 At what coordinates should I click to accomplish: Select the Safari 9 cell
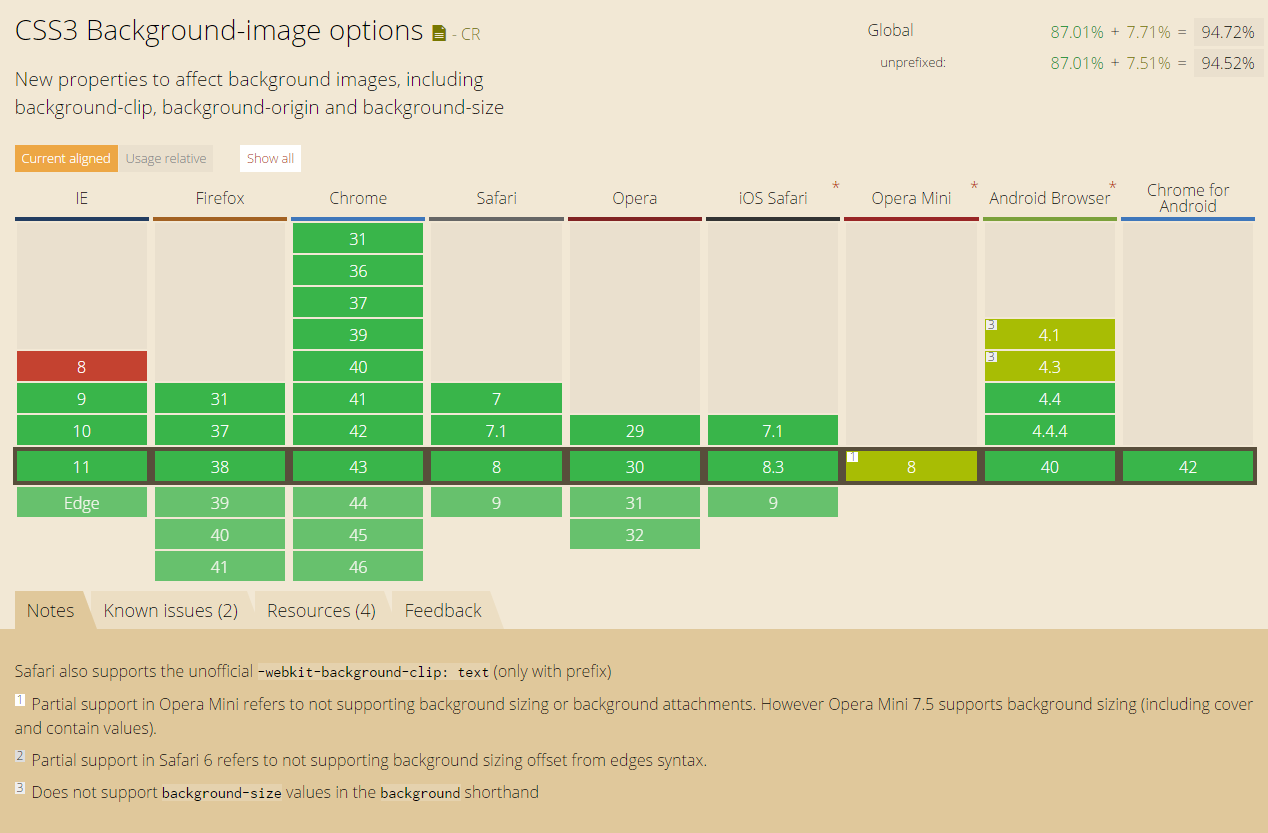496,503
